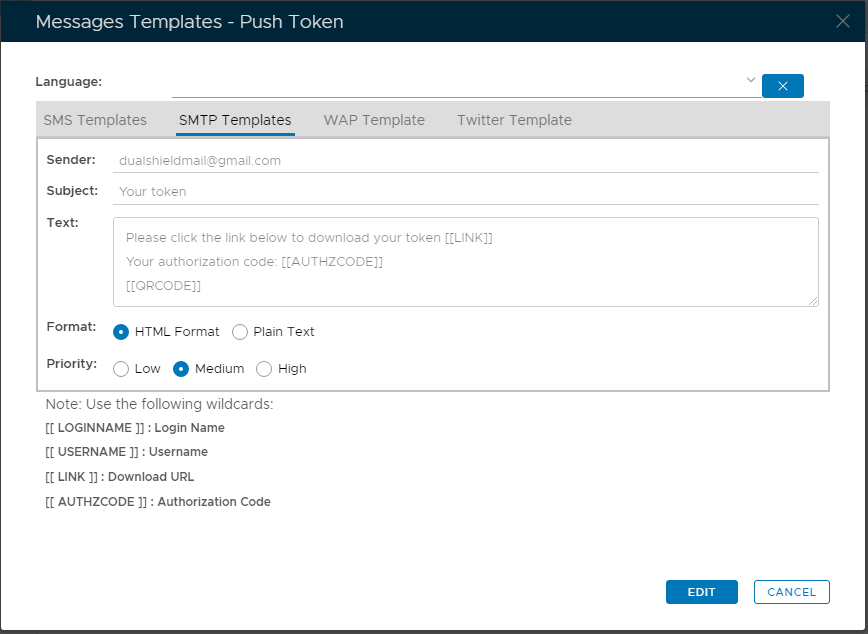Select the SMTP Templates tab
Viewport: 868px width, 634px height.
coord(235,120)
